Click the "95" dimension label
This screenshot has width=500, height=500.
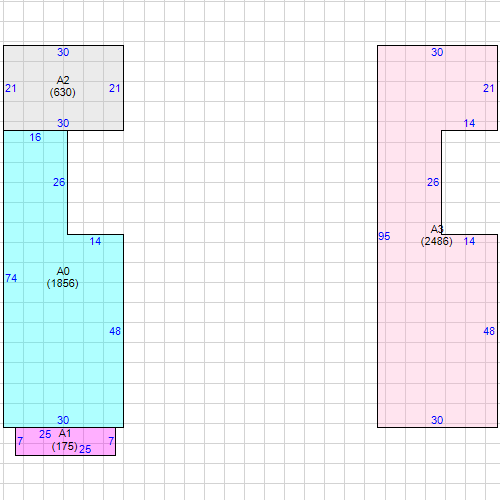(x=384, y=236)
